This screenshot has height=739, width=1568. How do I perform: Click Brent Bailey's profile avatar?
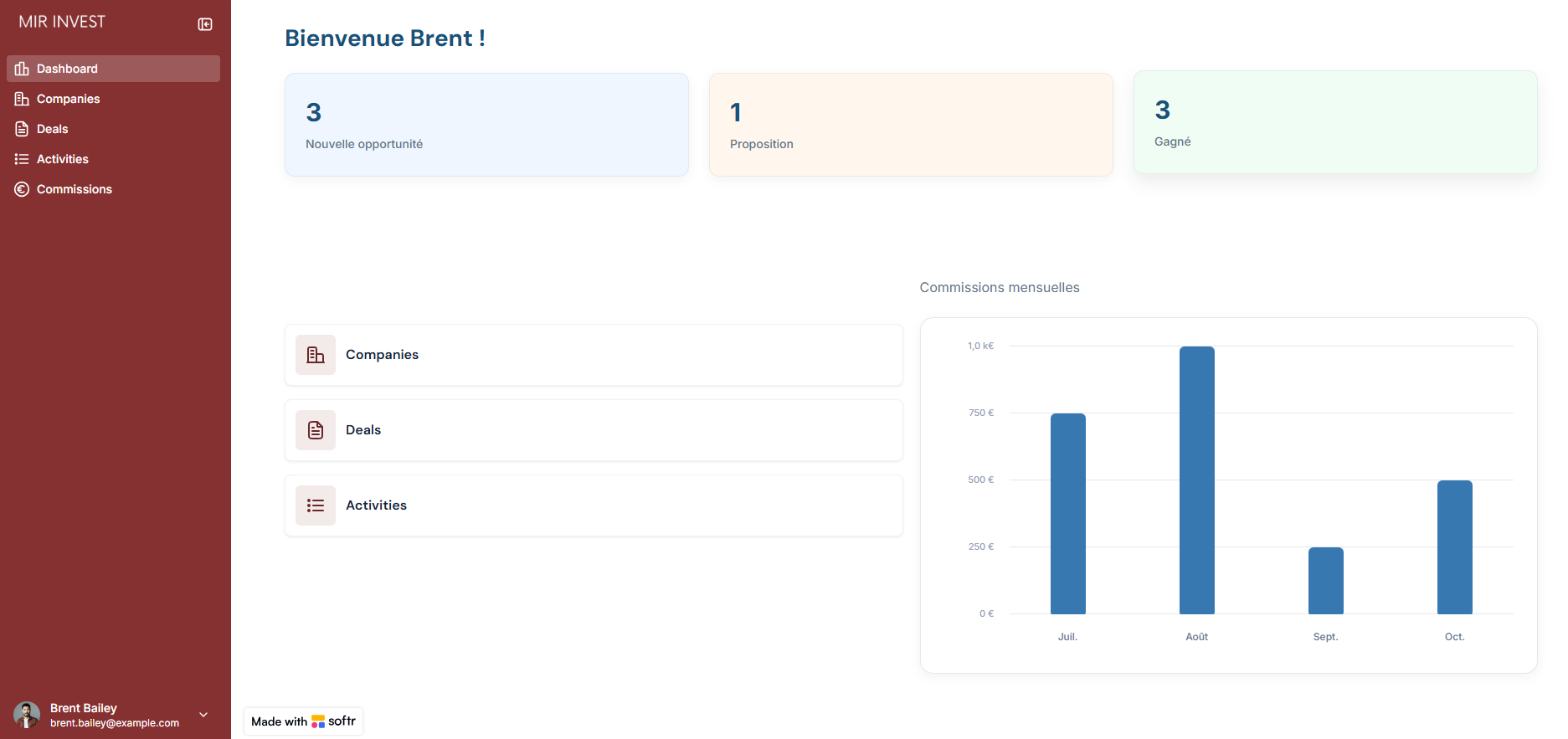coord(27,715)
